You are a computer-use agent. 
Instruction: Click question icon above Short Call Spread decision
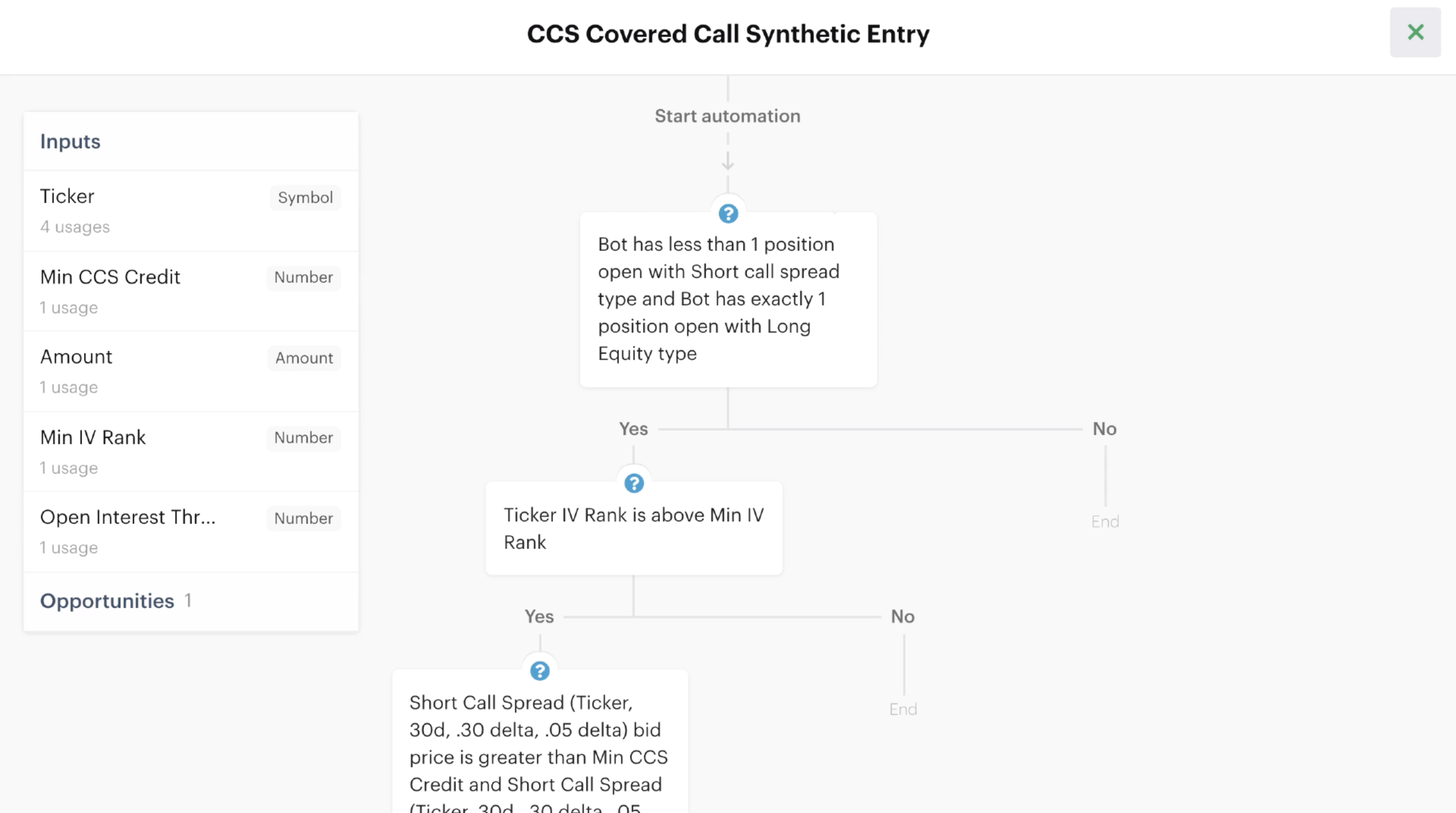pos(540,671)
